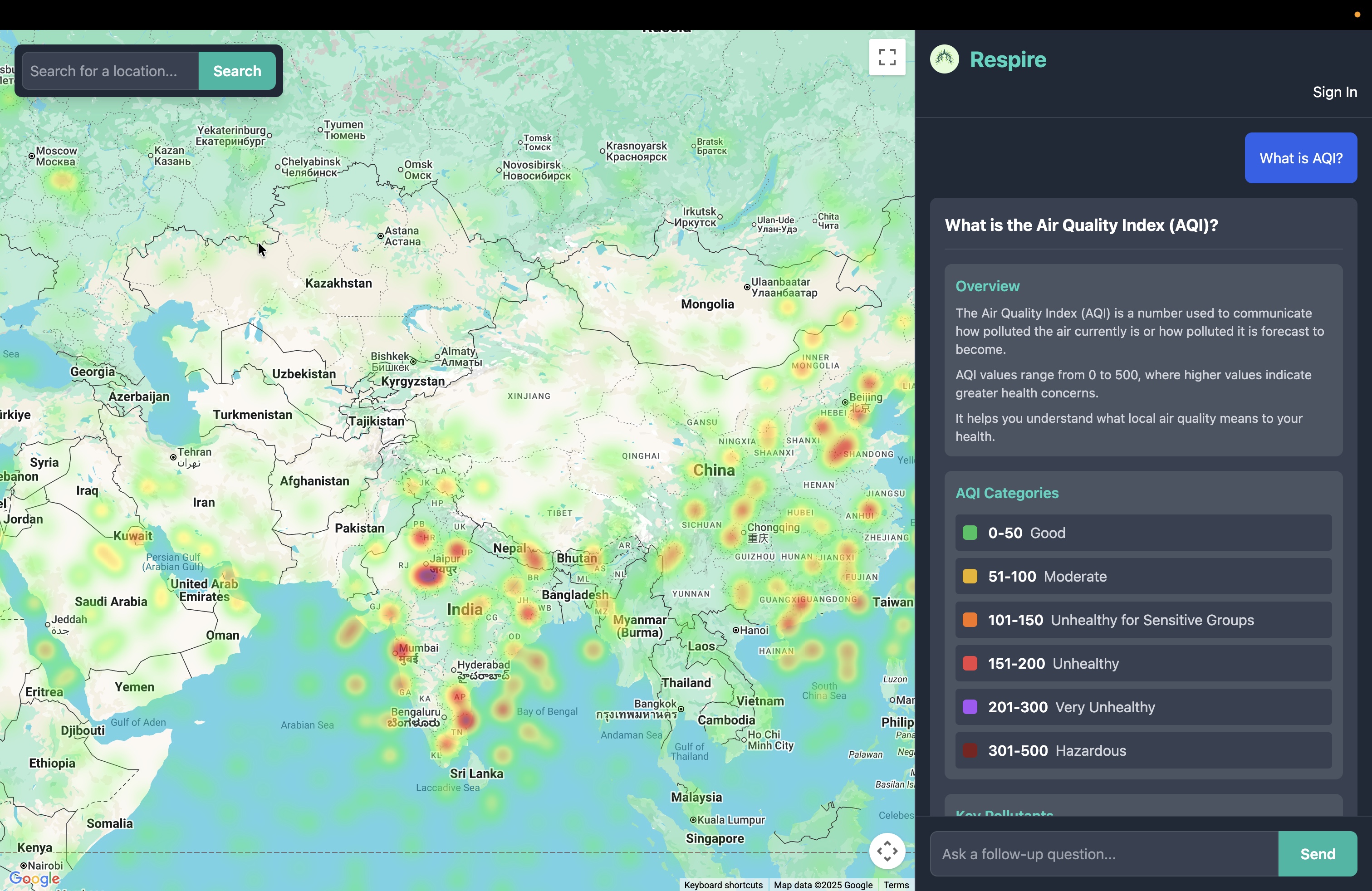This screenshot has width=1372, height=891.
Task: Select the 101-150 Unhealthy for Sensitive Groups row
Action: tap(1142, 620)
